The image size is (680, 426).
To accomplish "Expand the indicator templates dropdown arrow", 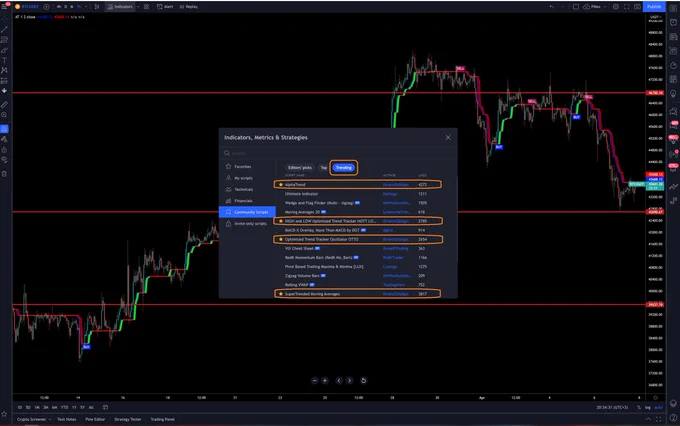I will tap(138, 7).
